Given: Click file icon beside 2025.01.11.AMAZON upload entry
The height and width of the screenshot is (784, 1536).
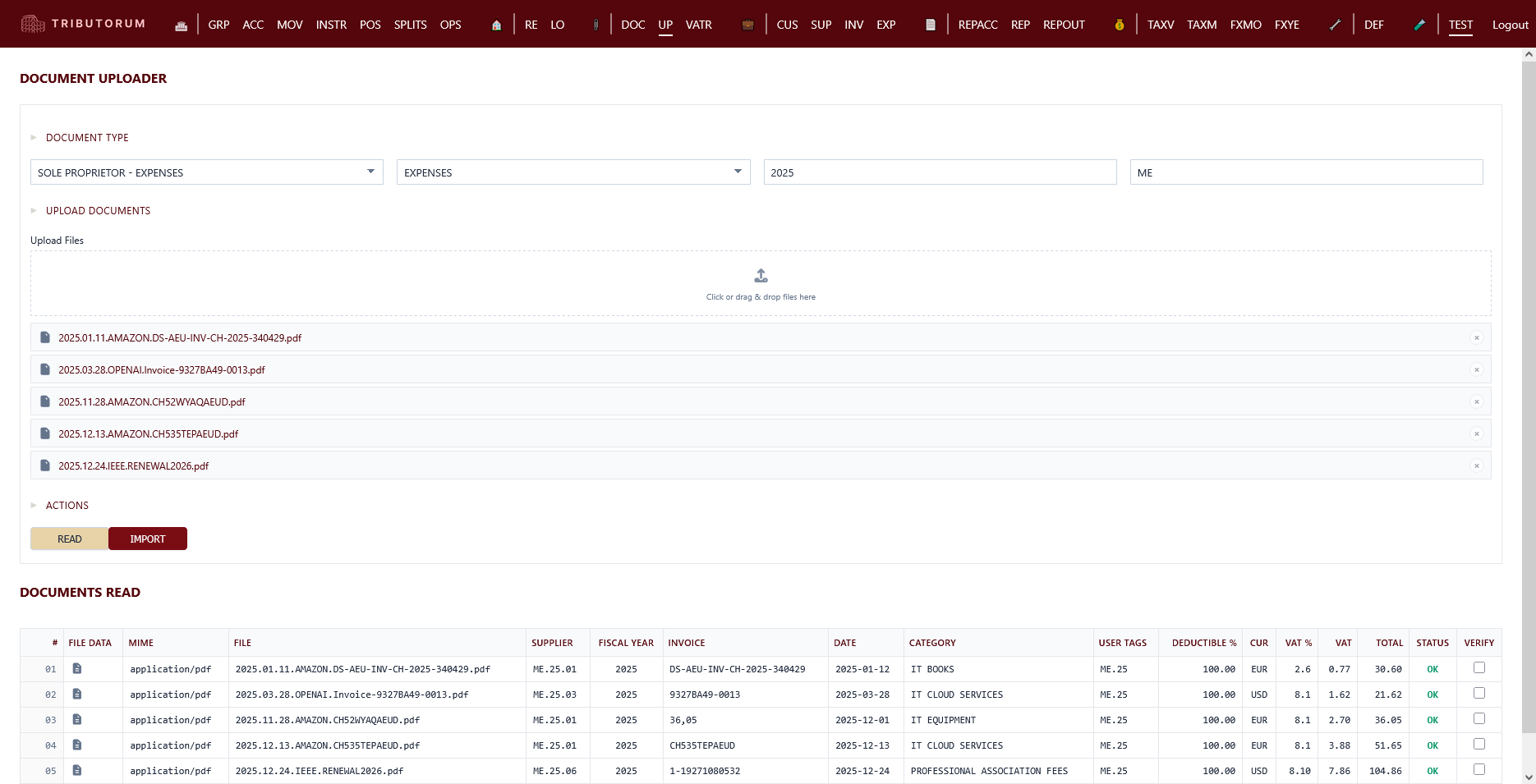Looking at the screenshot, I should (45, 337).
